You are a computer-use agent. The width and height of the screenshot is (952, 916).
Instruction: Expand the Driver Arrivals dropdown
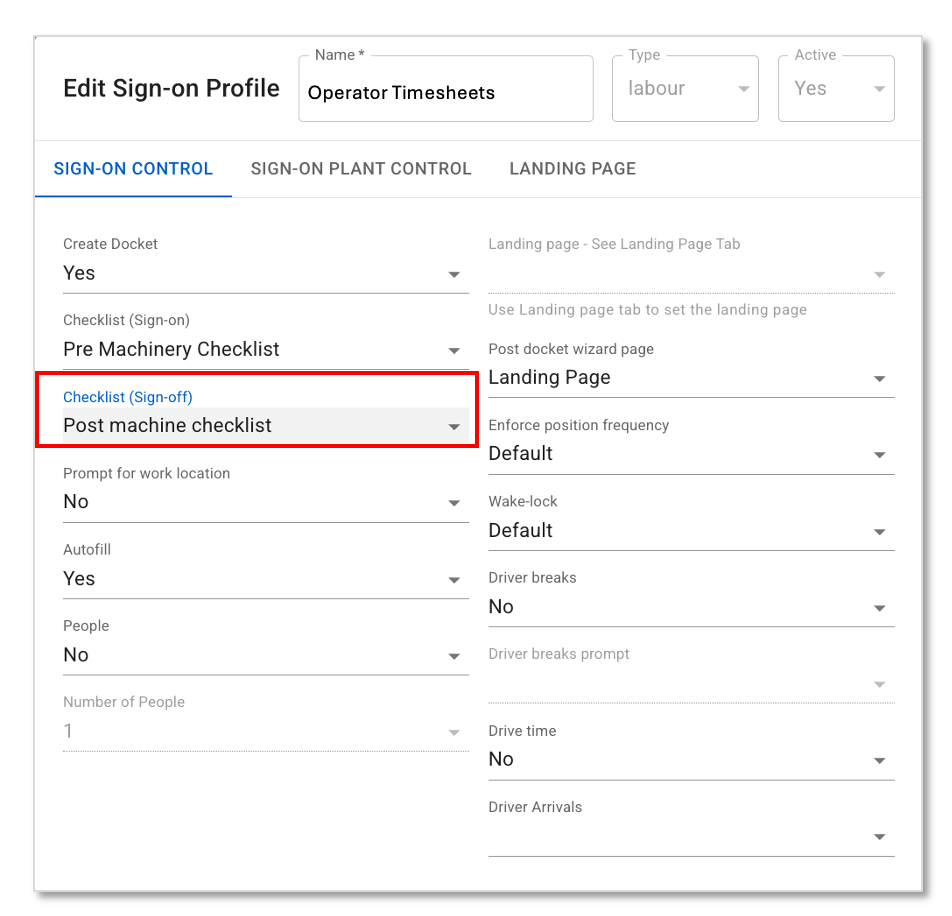pos(690,836)
